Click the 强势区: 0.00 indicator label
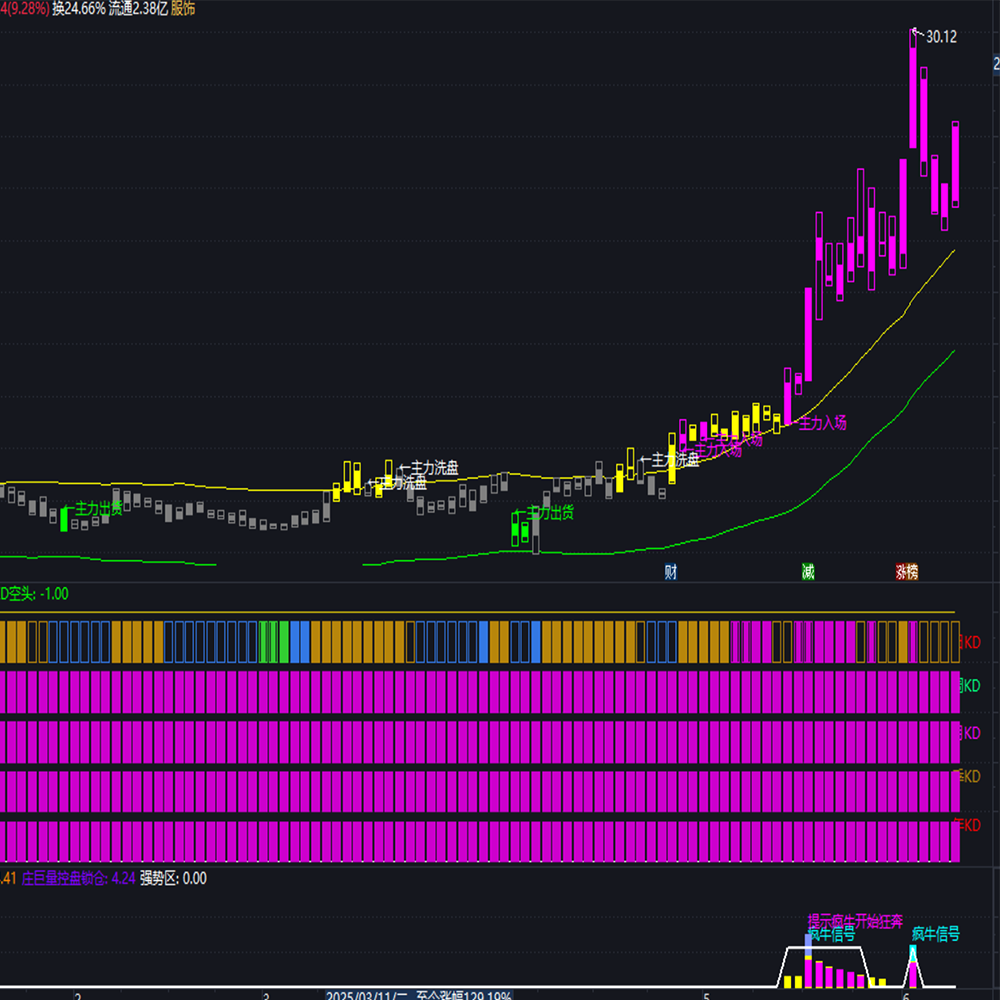Viewport: 1000px width, 1000px height. click(173, 878)
